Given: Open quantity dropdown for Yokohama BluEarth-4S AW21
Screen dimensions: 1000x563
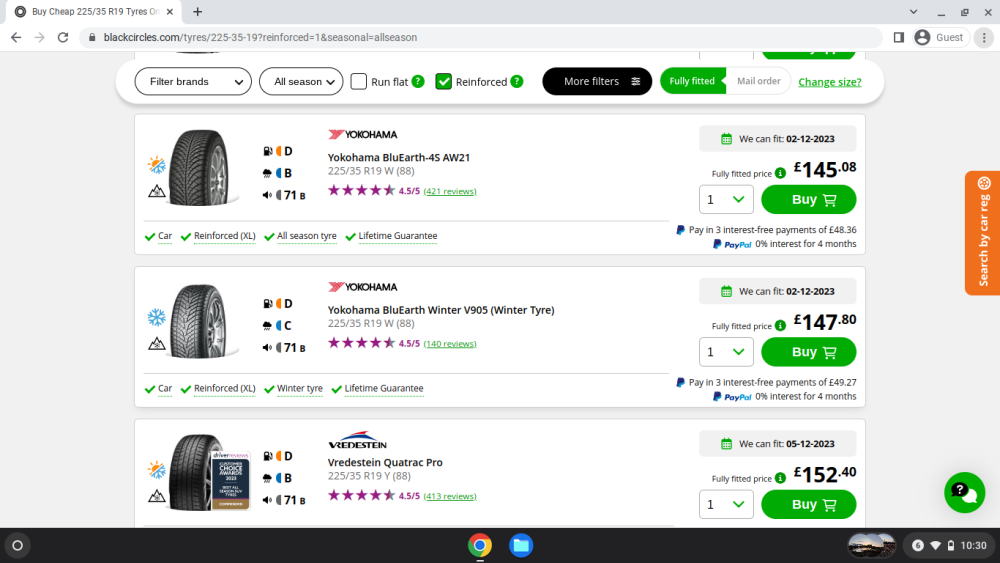Looking at the screenshot, I should 726,200.
